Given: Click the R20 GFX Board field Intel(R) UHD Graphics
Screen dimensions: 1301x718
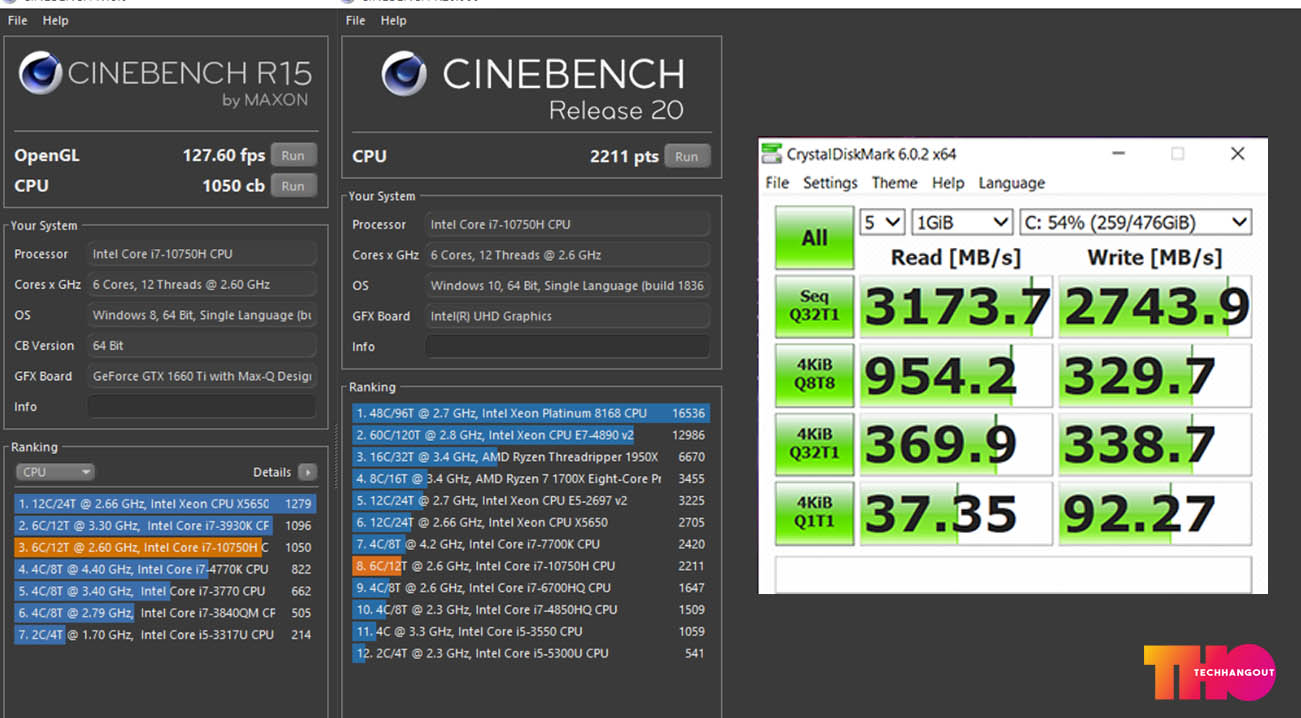Looking at the screenshot, I should 568,316.
